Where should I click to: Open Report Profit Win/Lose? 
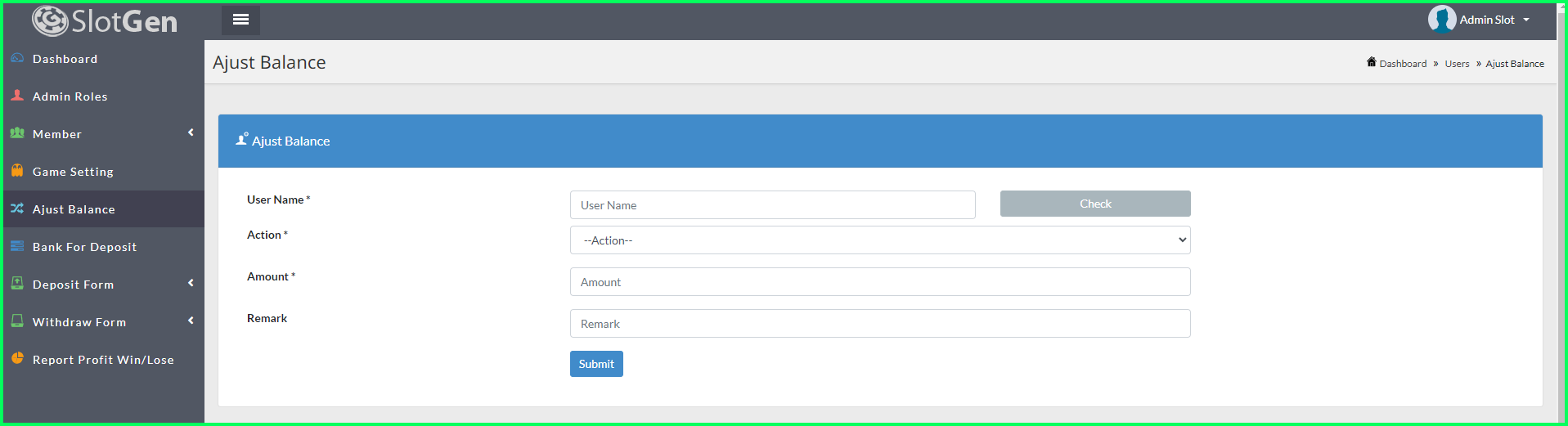104,360
